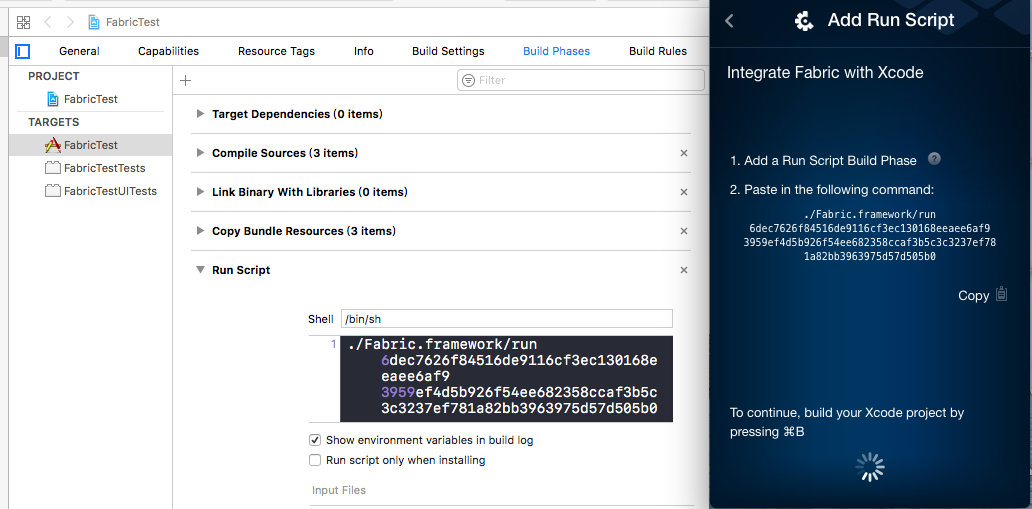Image resolution: width=1032 pixels, height=509 pixels.
Task: Enable Run script only when installing
Action: (316, 460)
